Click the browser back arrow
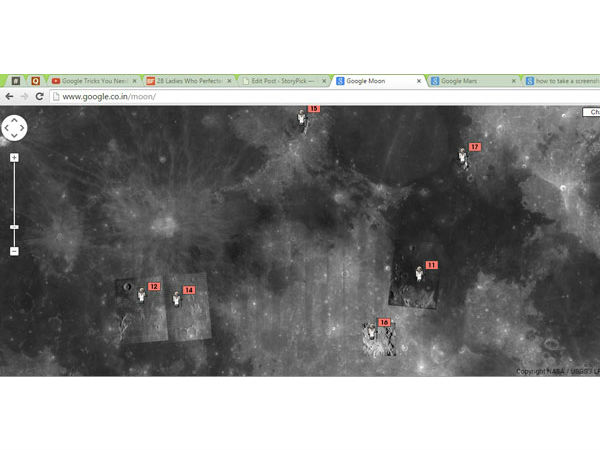The width and height of the screenshot is (600, 450). tap(9, 96)
